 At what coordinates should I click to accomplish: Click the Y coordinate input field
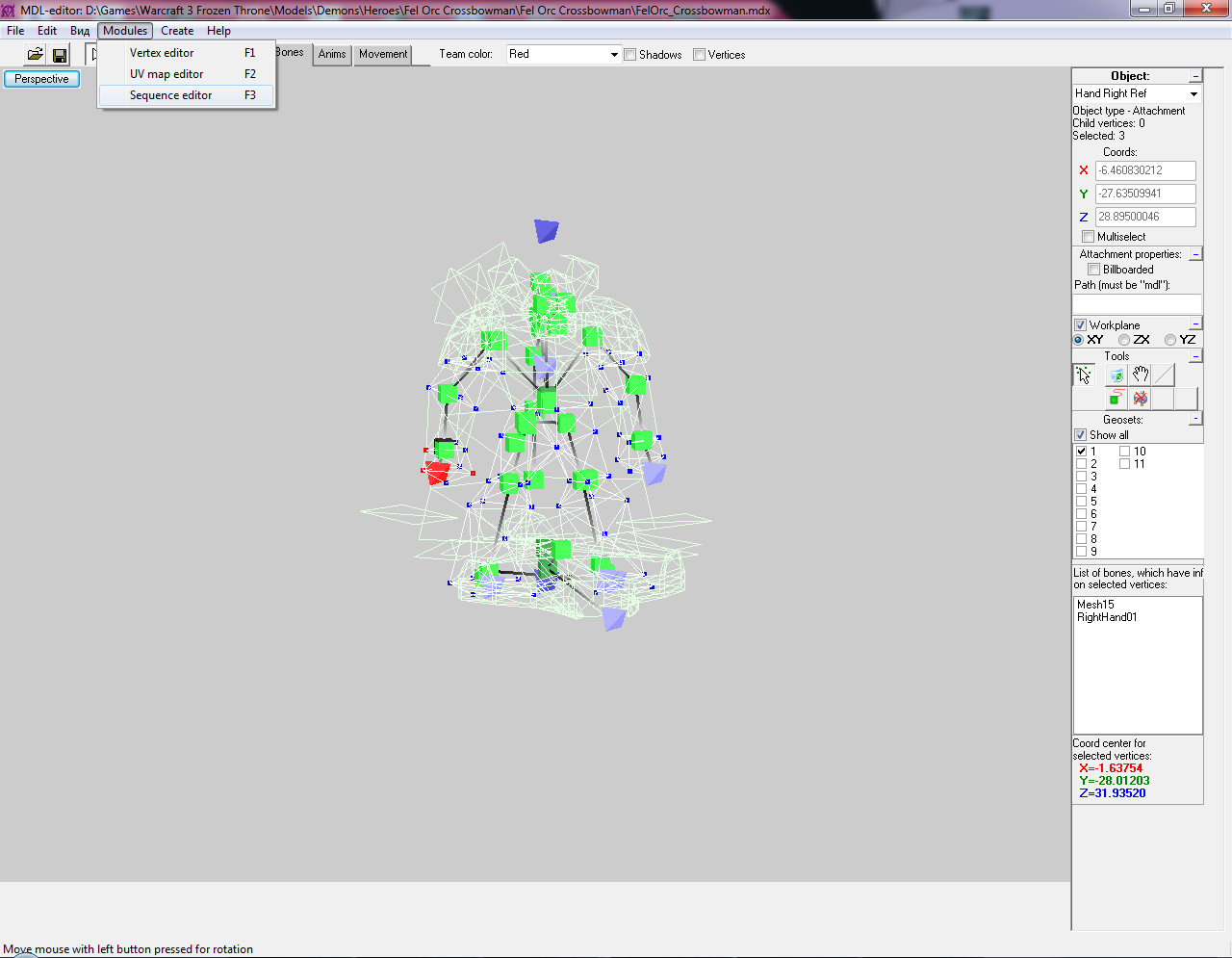(x=1145, y=194)
